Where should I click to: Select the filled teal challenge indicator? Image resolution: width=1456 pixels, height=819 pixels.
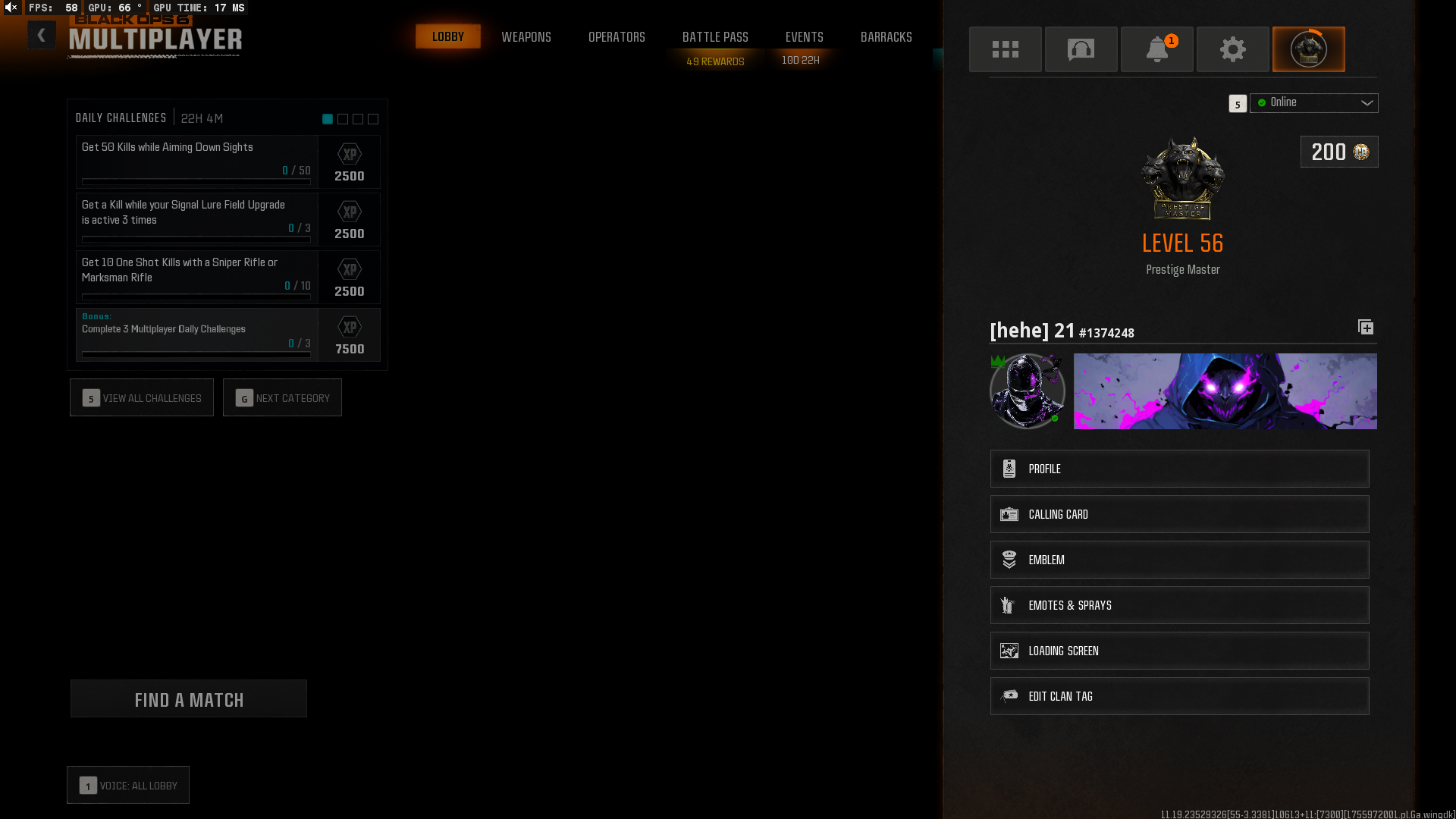point(327,119)
